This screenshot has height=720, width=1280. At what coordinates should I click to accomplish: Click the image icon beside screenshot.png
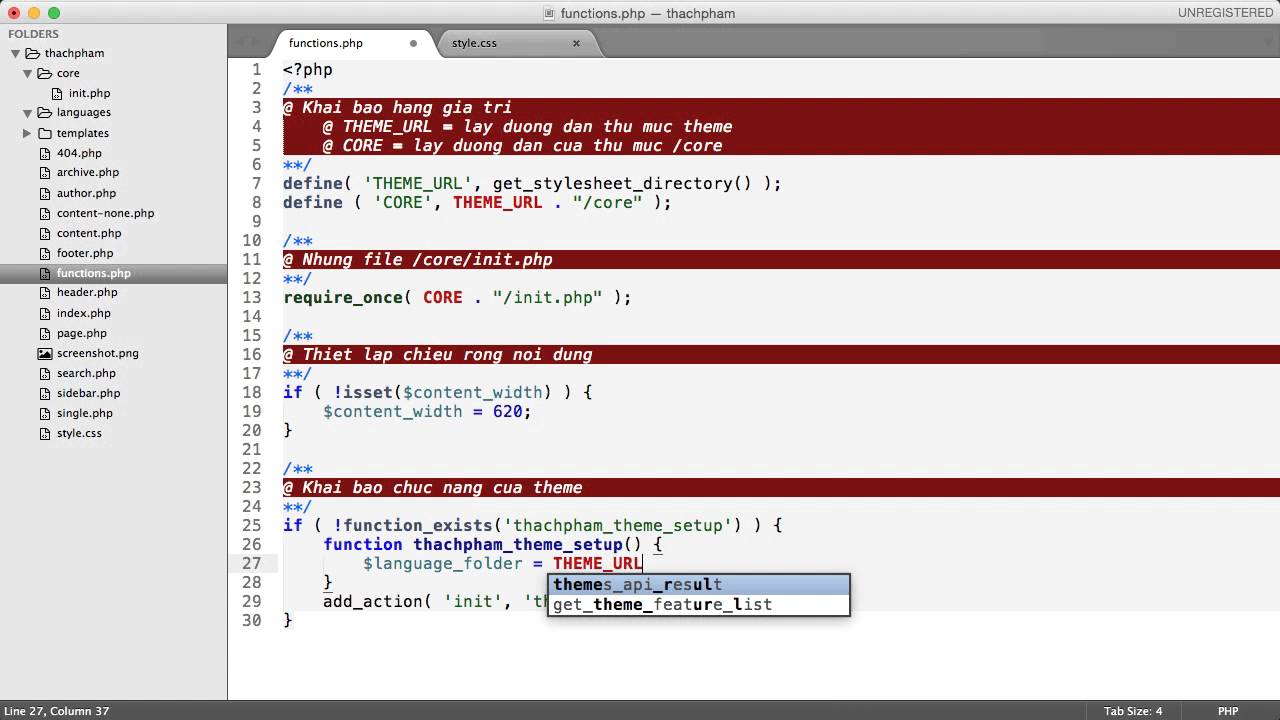click(x=45, y=353)
